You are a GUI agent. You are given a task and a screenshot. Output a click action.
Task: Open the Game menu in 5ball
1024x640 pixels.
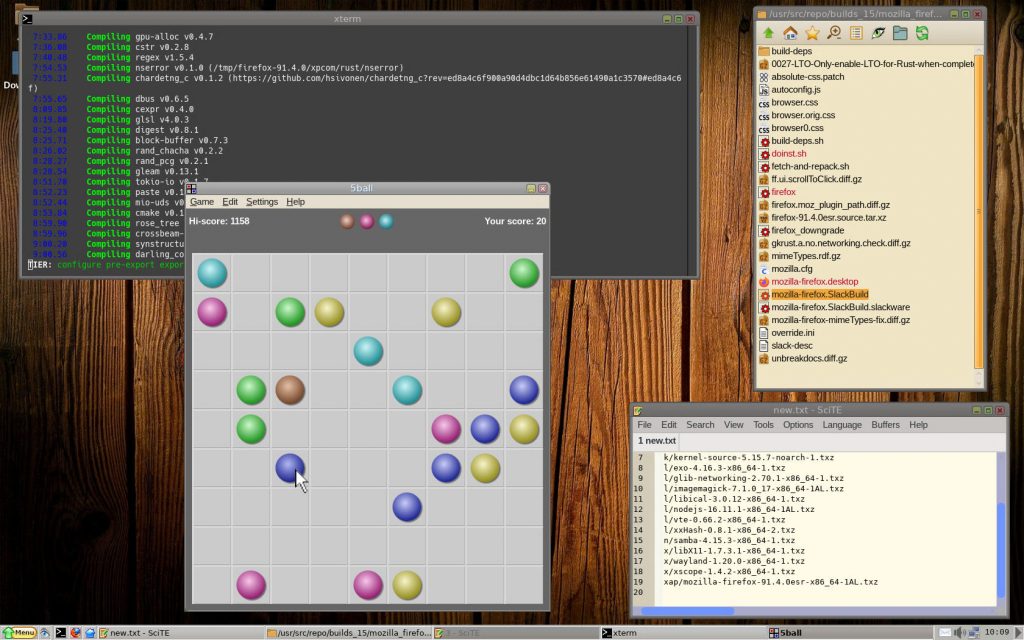click(x=201, y=201)
